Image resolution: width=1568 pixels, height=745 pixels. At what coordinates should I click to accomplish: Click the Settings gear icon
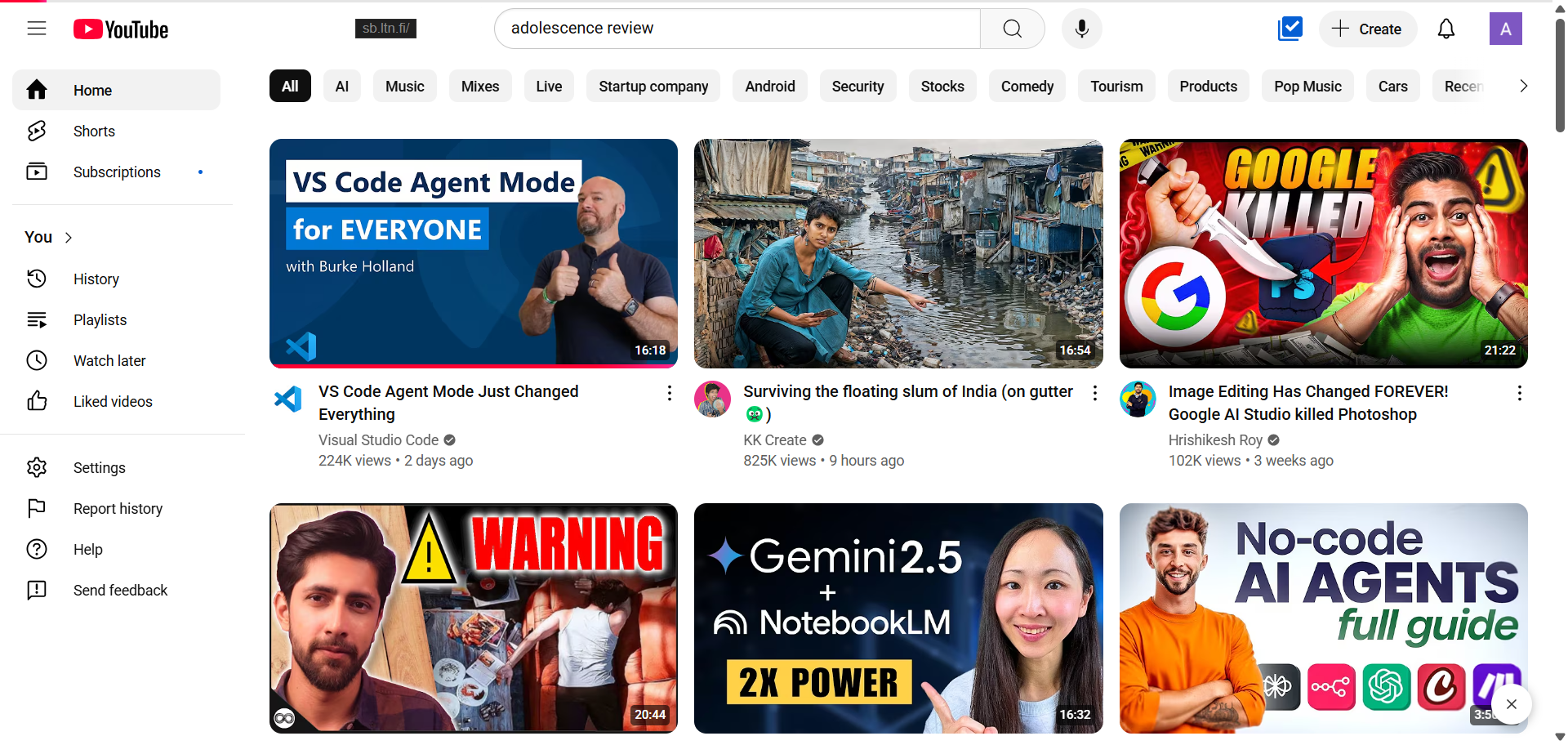(37, 467)
